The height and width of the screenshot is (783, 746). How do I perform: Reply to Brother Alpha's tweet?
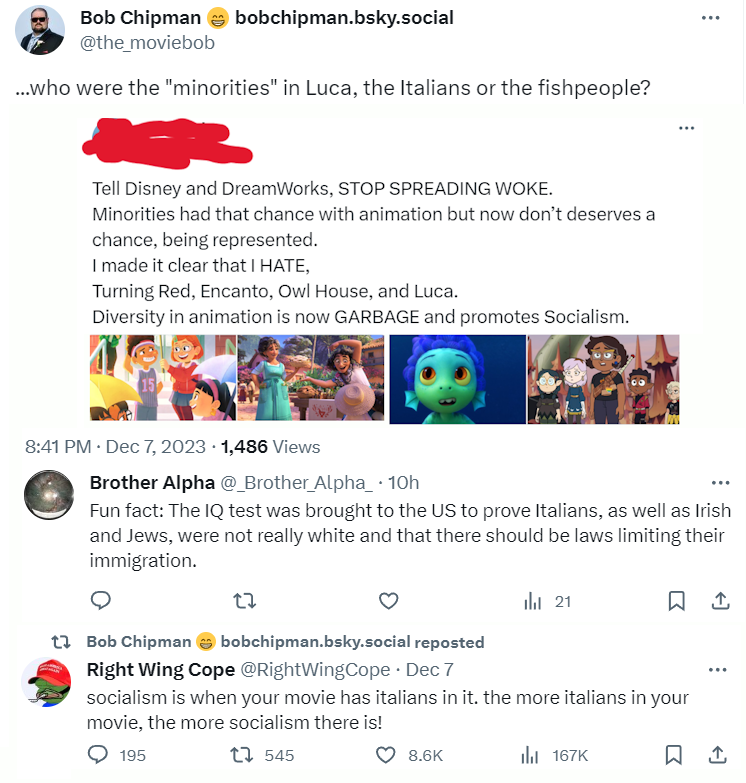click(100, 600)
